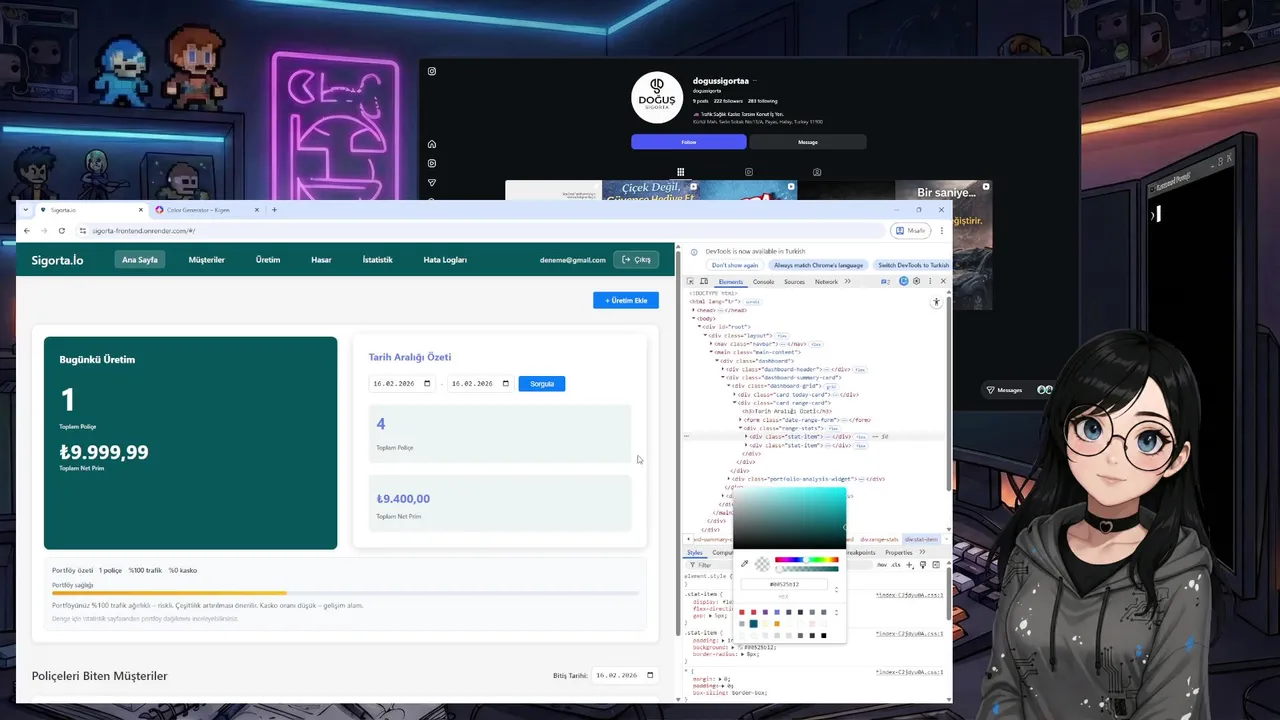Open Chrome tab search dropdown

click(x=28, y=210)
